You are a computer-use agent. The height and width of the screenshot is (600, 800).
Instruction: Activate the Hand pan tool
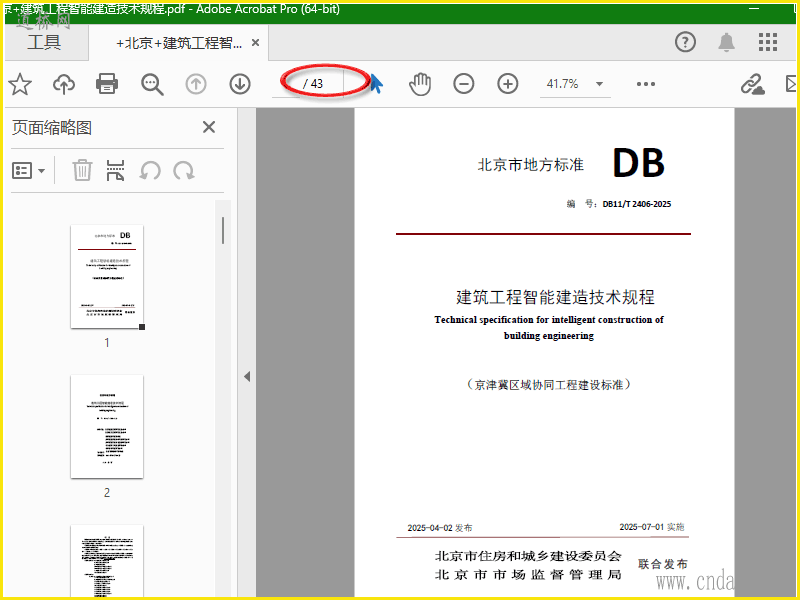coord(420,84)
